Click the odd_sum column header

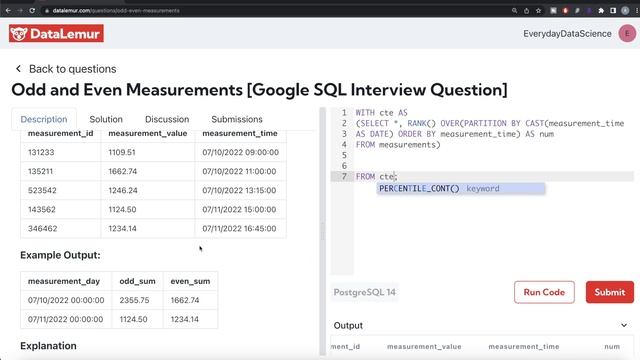(137, 281)
